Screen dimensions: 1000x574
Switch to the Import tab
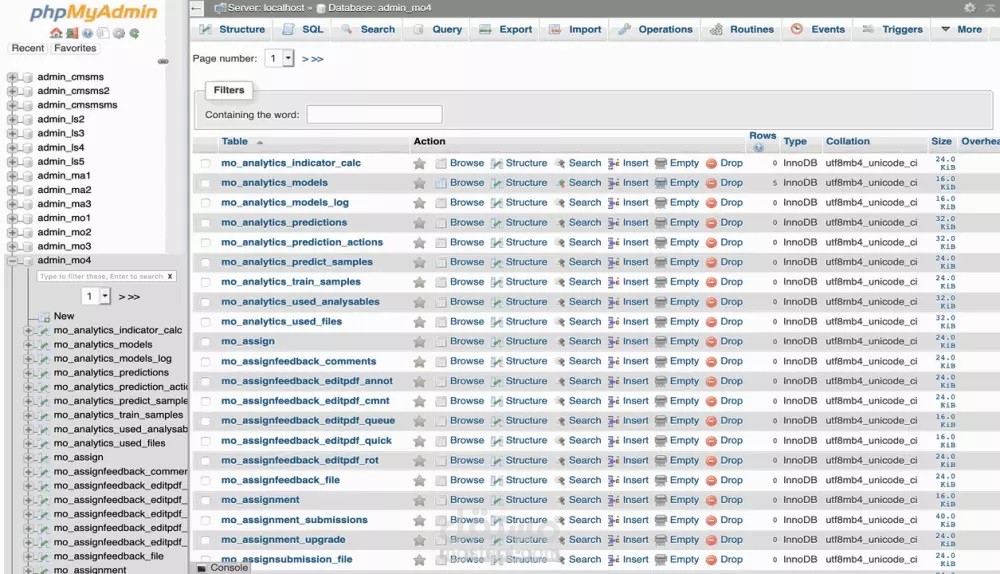point(575,29)
